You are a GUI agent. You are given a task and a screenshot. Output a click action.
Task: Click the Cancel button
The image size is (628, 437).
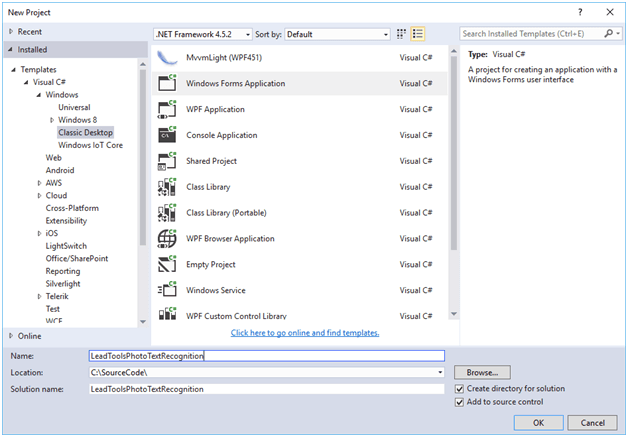pyautogui.click(x=592, y=423)
